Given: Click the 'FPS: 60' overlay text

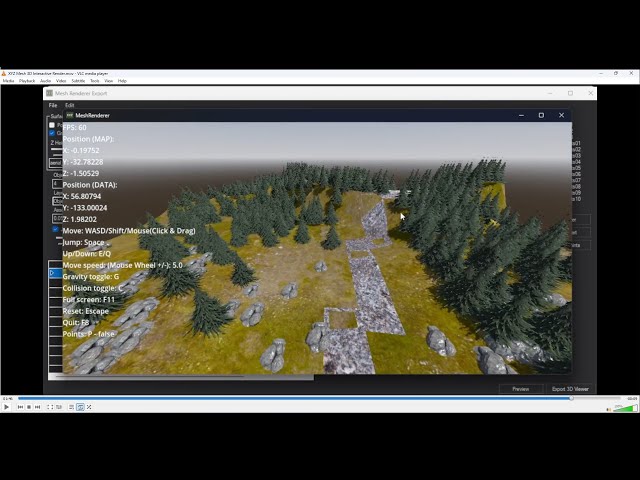Looking at the screenshot, I should (74, 127).
